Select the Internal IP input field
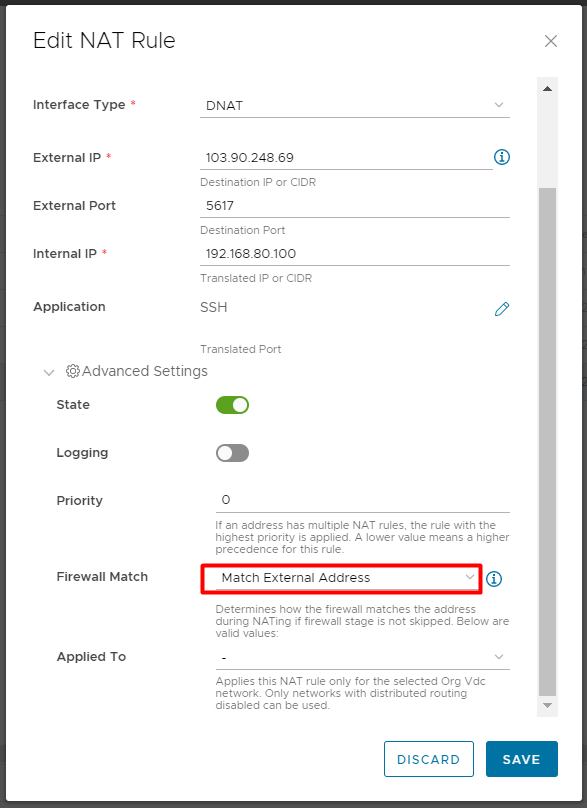Image resolution: width=587 pixels, height=808 pixels. [355, 254]
